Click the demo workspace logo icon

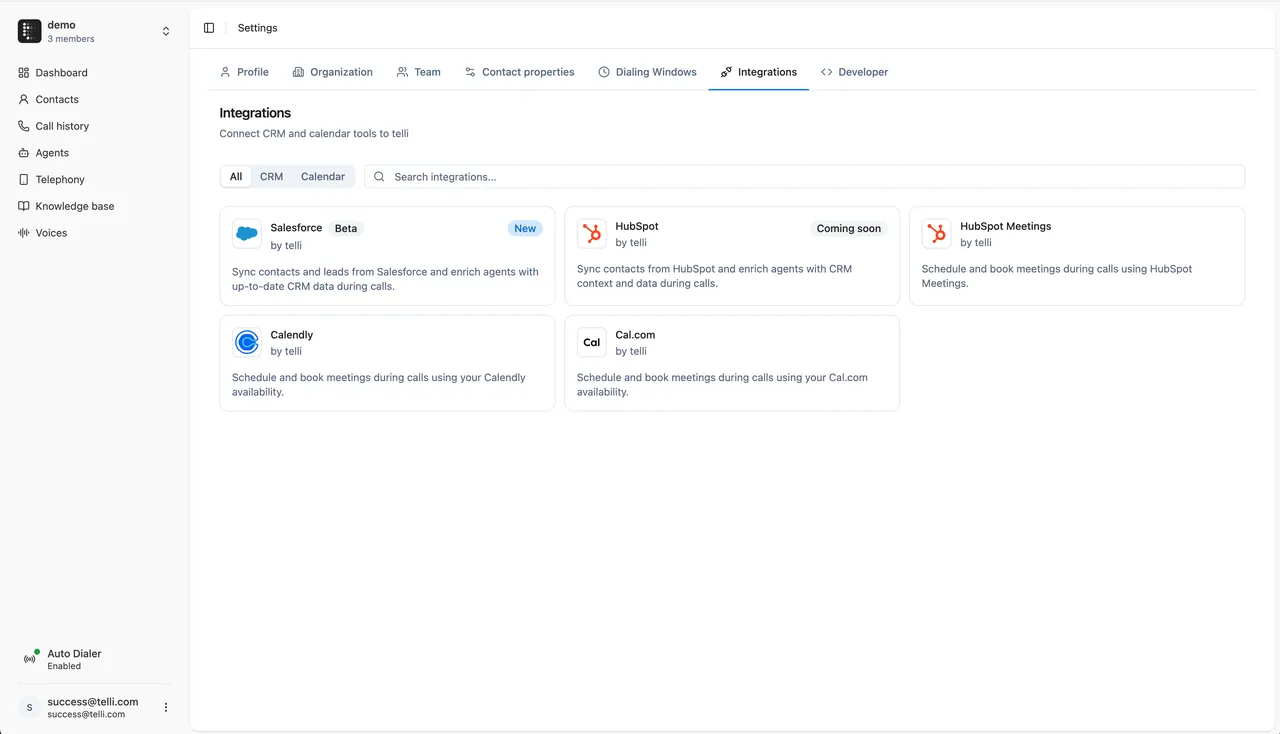pos(29,31)
